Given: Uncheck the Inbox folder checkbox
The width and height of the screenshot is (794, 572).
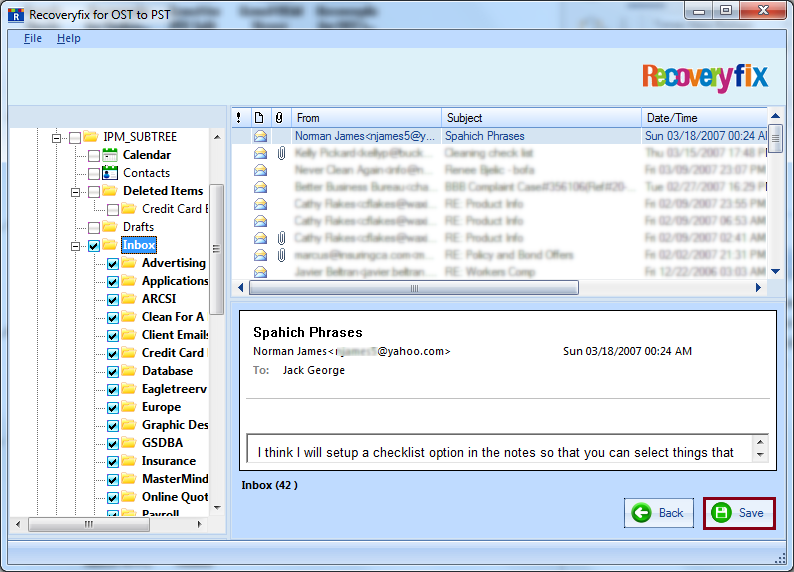Looking at the screenshot, I should (x=94, y=246).
